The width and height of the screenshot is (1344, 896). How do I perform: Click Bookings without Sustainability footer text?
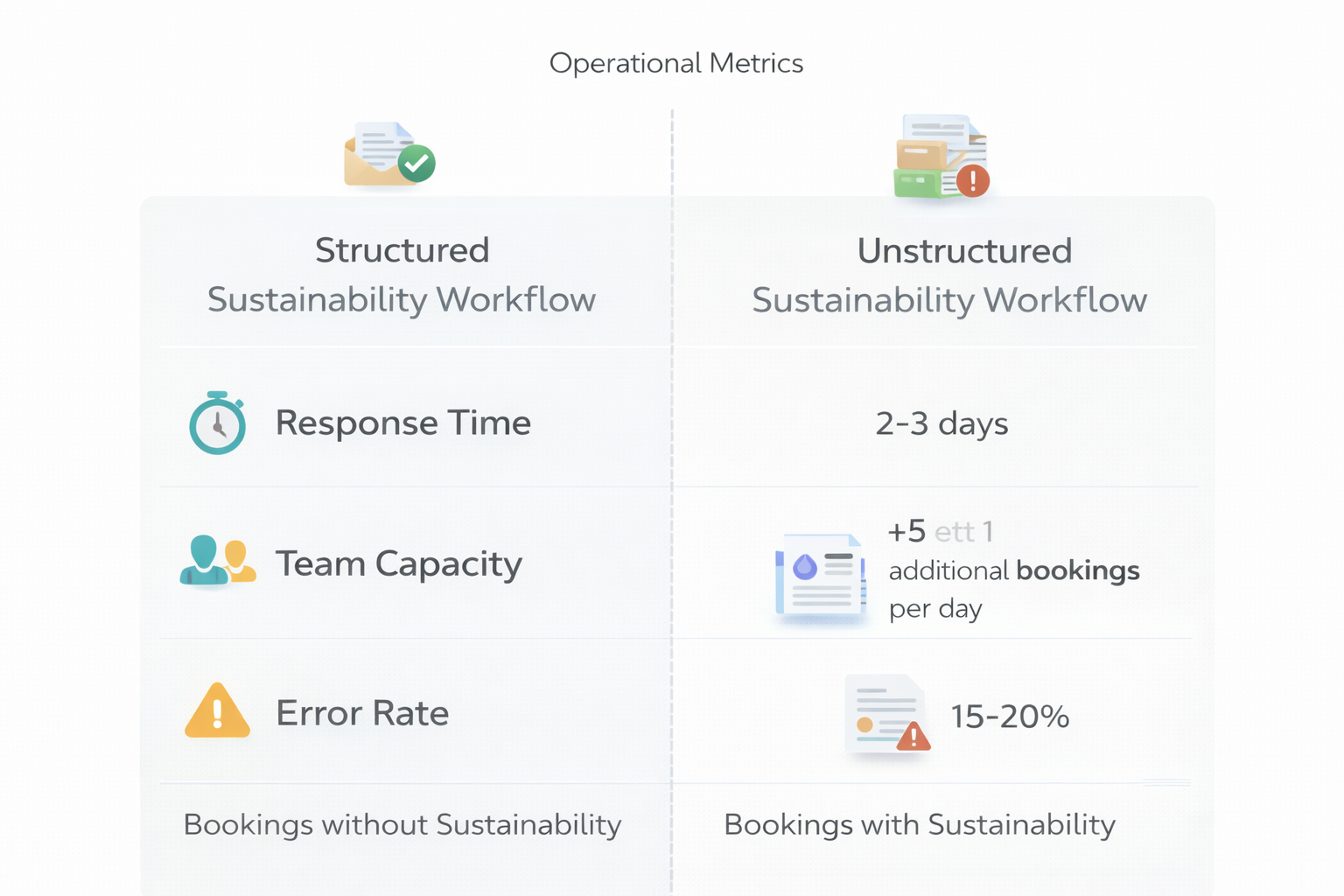pos(402,823)
